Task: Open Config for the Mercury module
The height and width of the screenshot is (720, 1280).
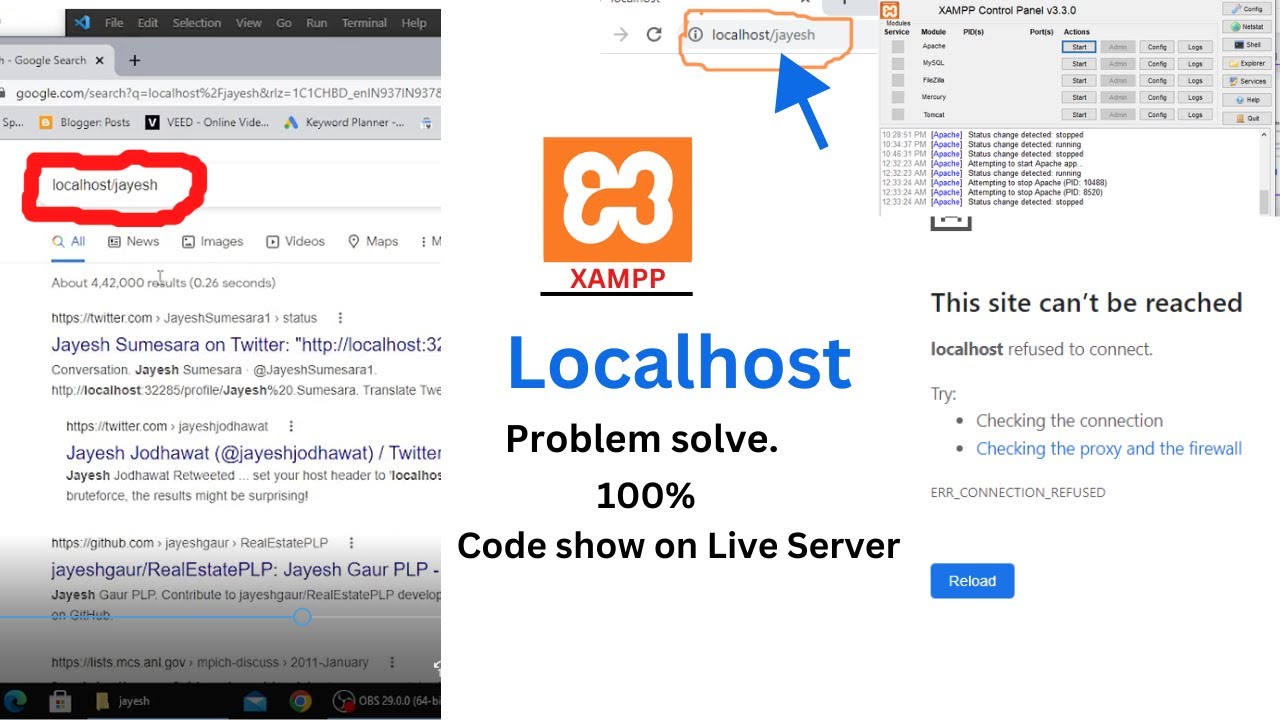Action: click(x=1157, y=98)
